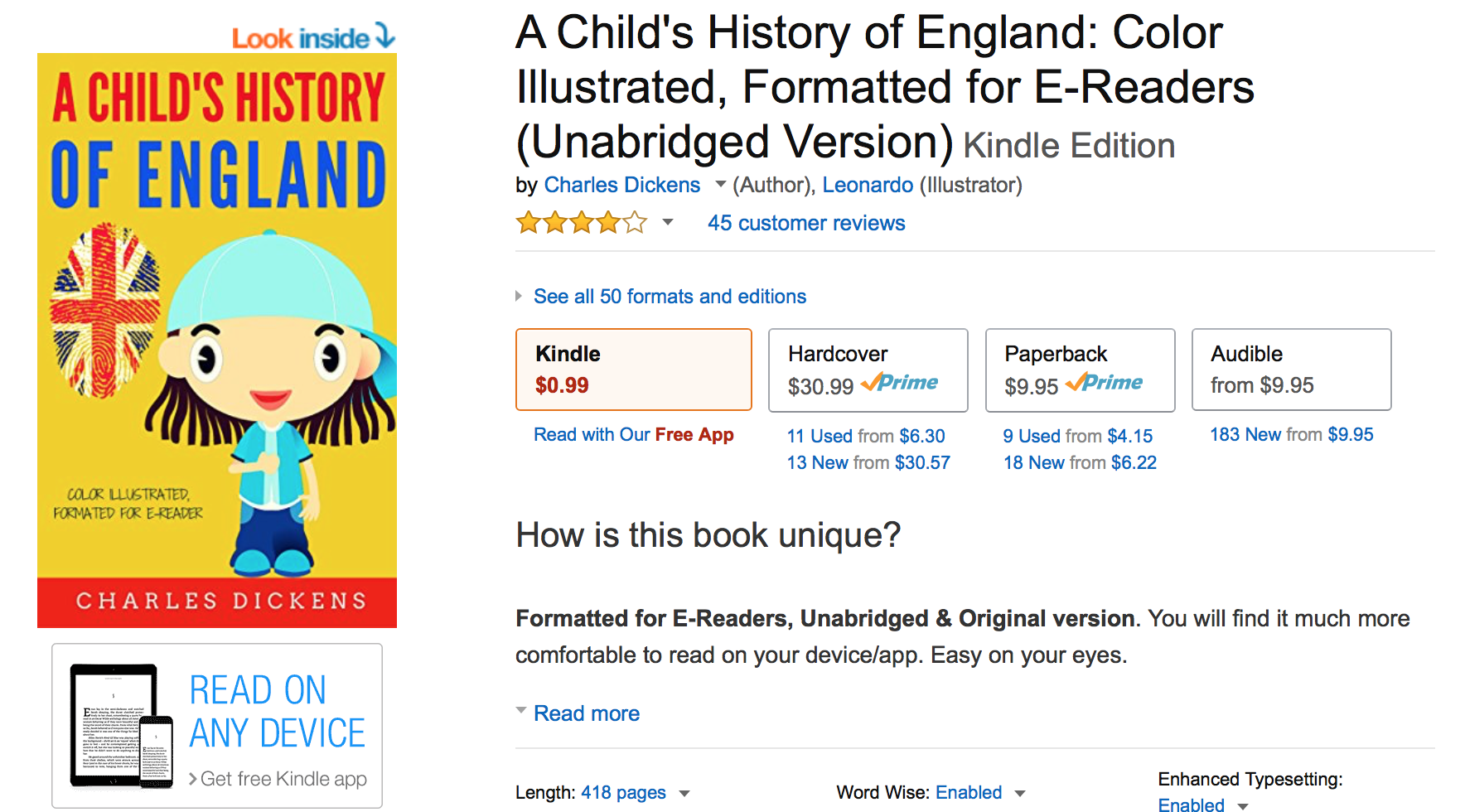Image resolution: width=1465 pixels, height=812 pixels.
Task: Click the tablet and phone device icon
Action: [122, 726]
